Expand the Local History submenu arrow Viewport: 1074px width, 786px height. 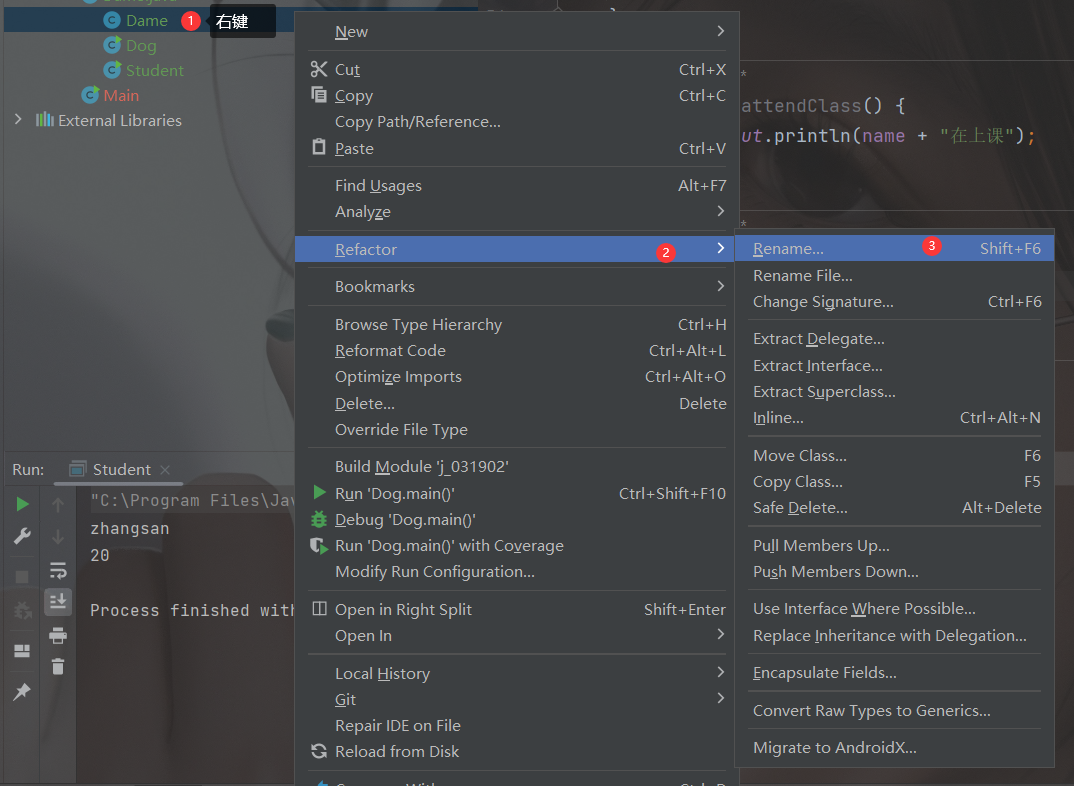point(721,672)
